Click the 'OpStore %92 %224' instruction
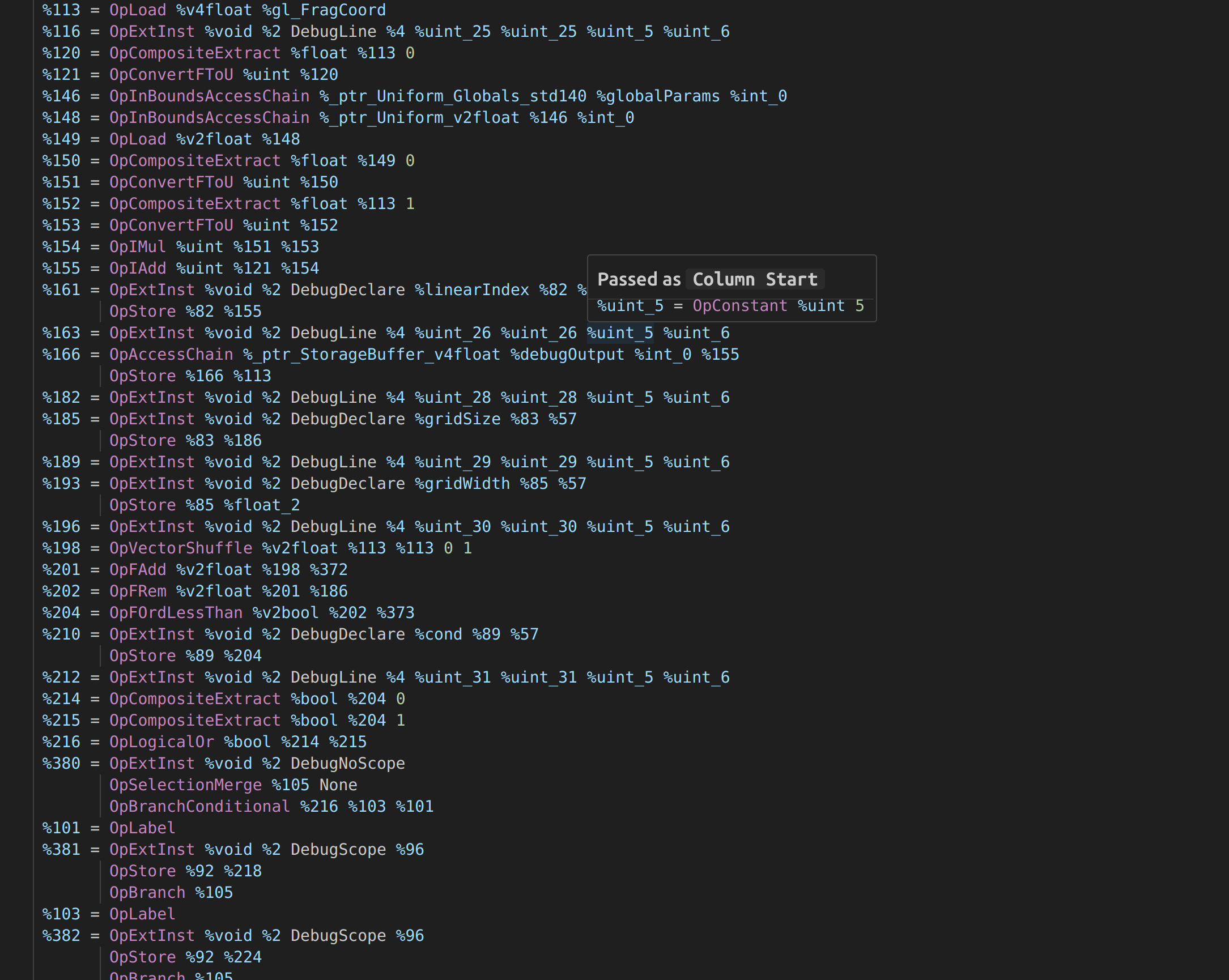 [186, 957]
